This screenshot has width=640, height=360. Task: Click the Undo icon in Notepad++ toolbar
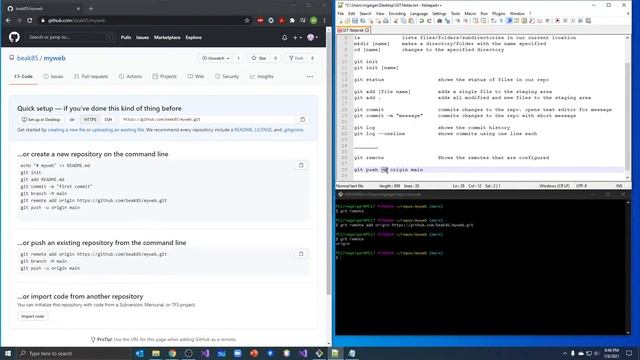click(x=421, y=21)
